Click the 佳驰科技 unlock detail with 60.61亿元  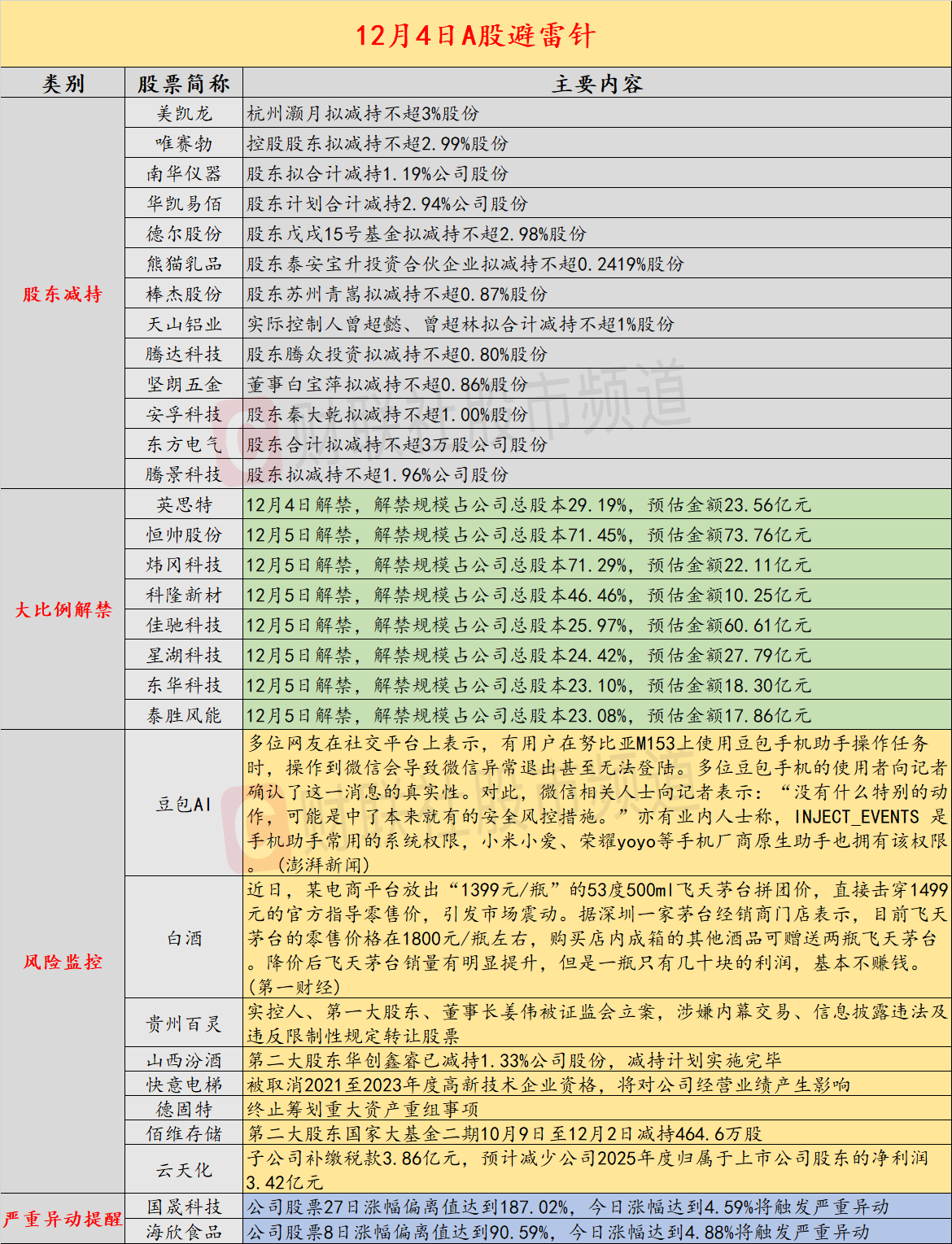pos(529,626)
